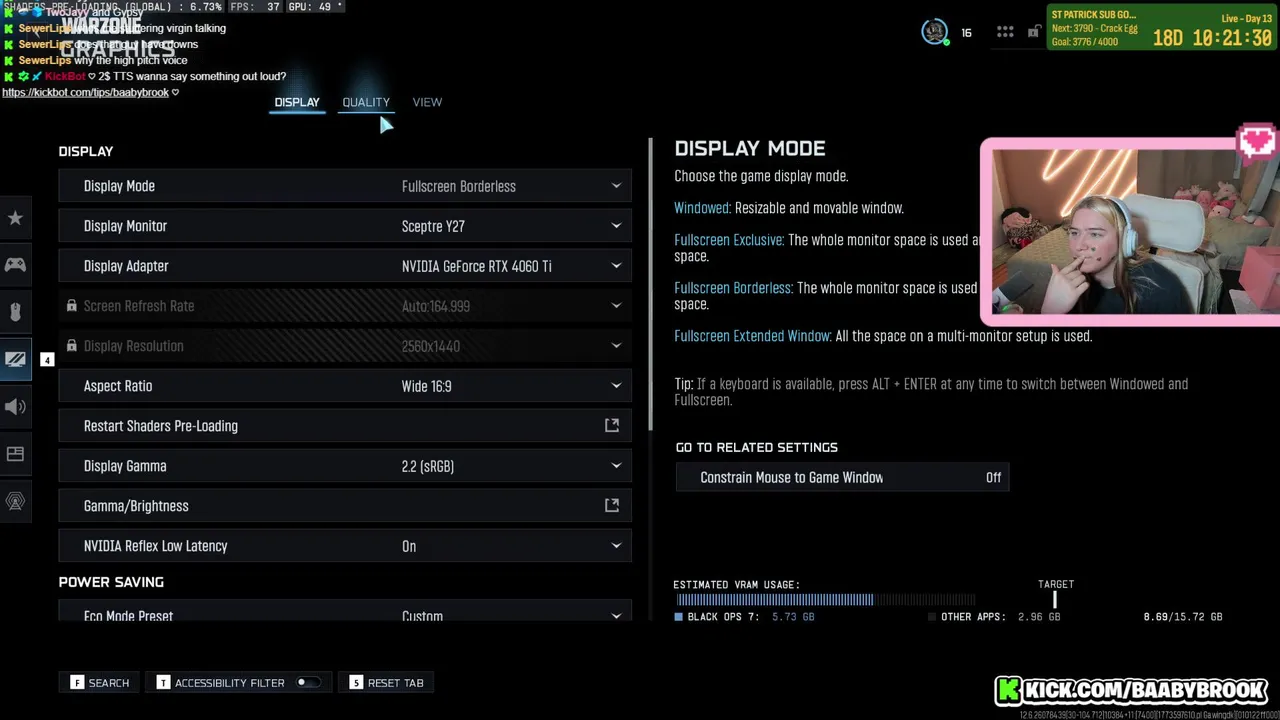Image resolution: width=1280 pixels, height=720 pixels.
Task: Click the ST Patrick sub goal timer widget
Action: coord(1161,28)
